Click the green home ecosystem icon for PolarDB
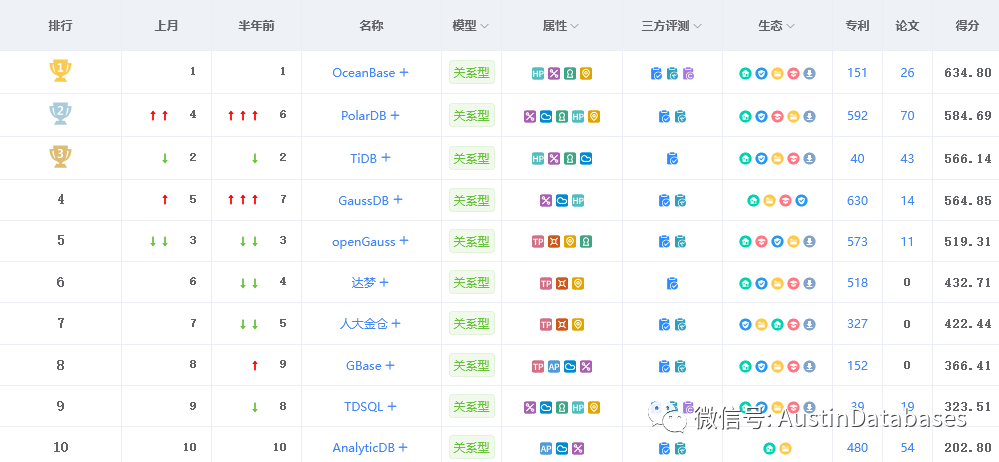Image resolution: width=999 pixels, height=462 pixels. 745,116
